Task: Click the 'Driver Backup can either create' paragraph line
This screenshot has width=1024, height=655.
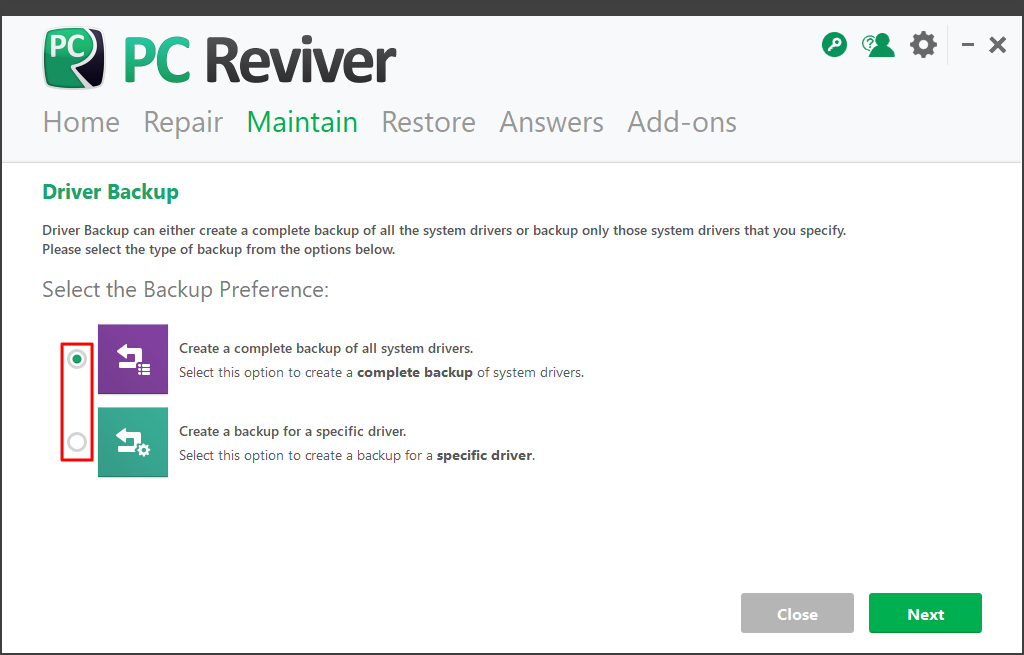Action: coord(444,231)
